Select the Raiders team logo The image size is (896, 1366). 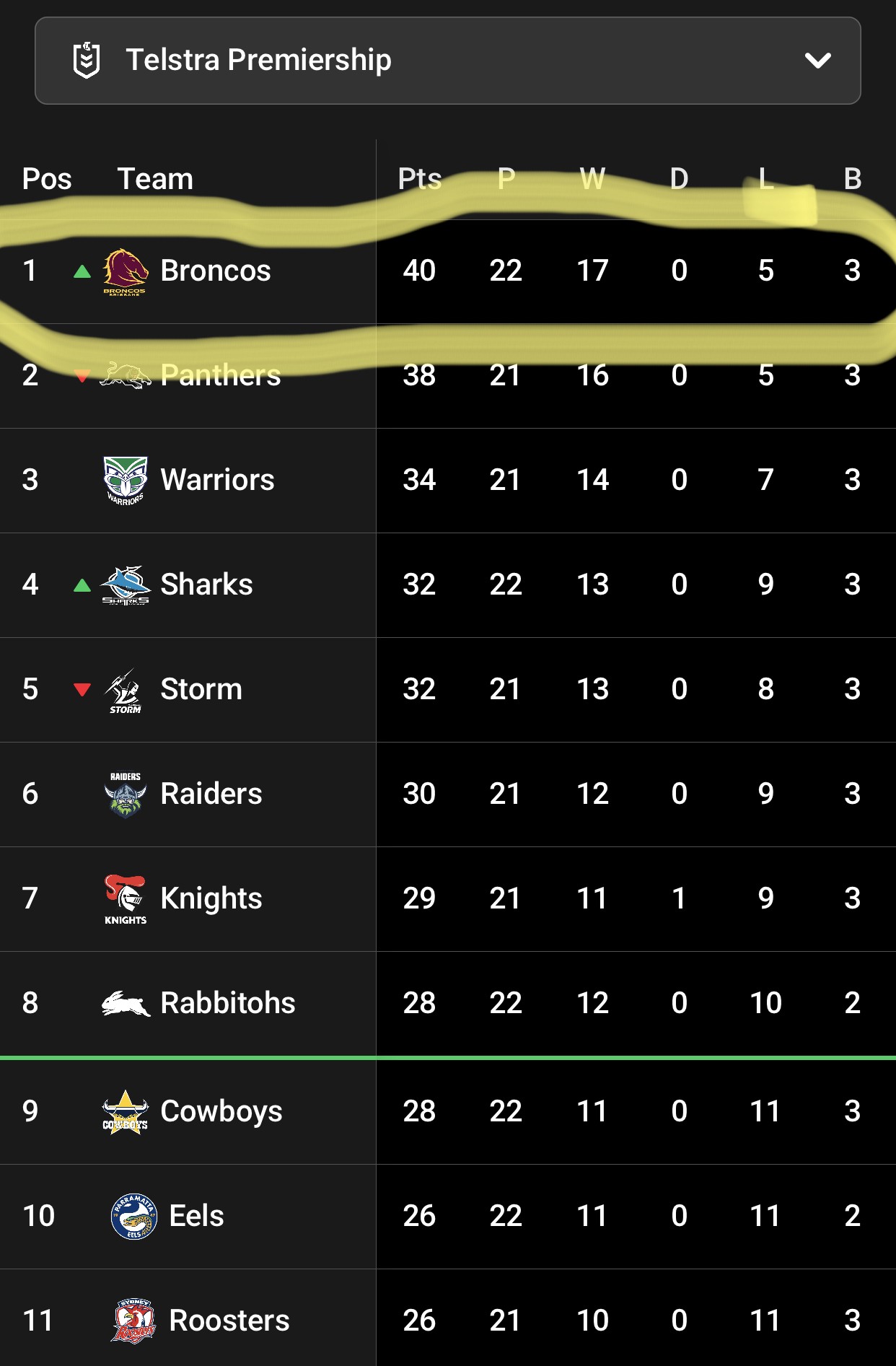(126, 794)
